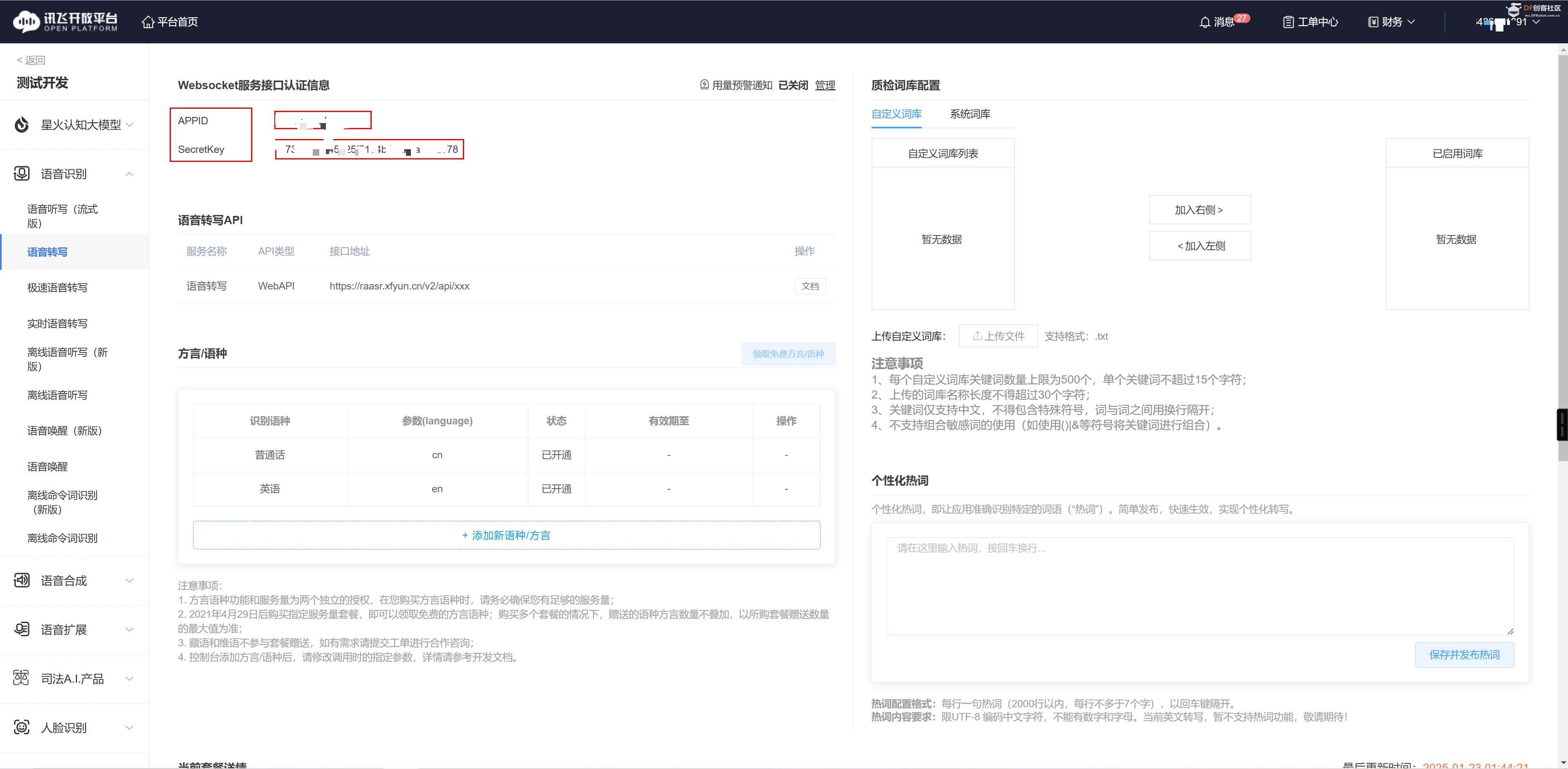Click 领取免费方言/语种 button
This screenshot has height=769, width=1568.
coord(787,353)
